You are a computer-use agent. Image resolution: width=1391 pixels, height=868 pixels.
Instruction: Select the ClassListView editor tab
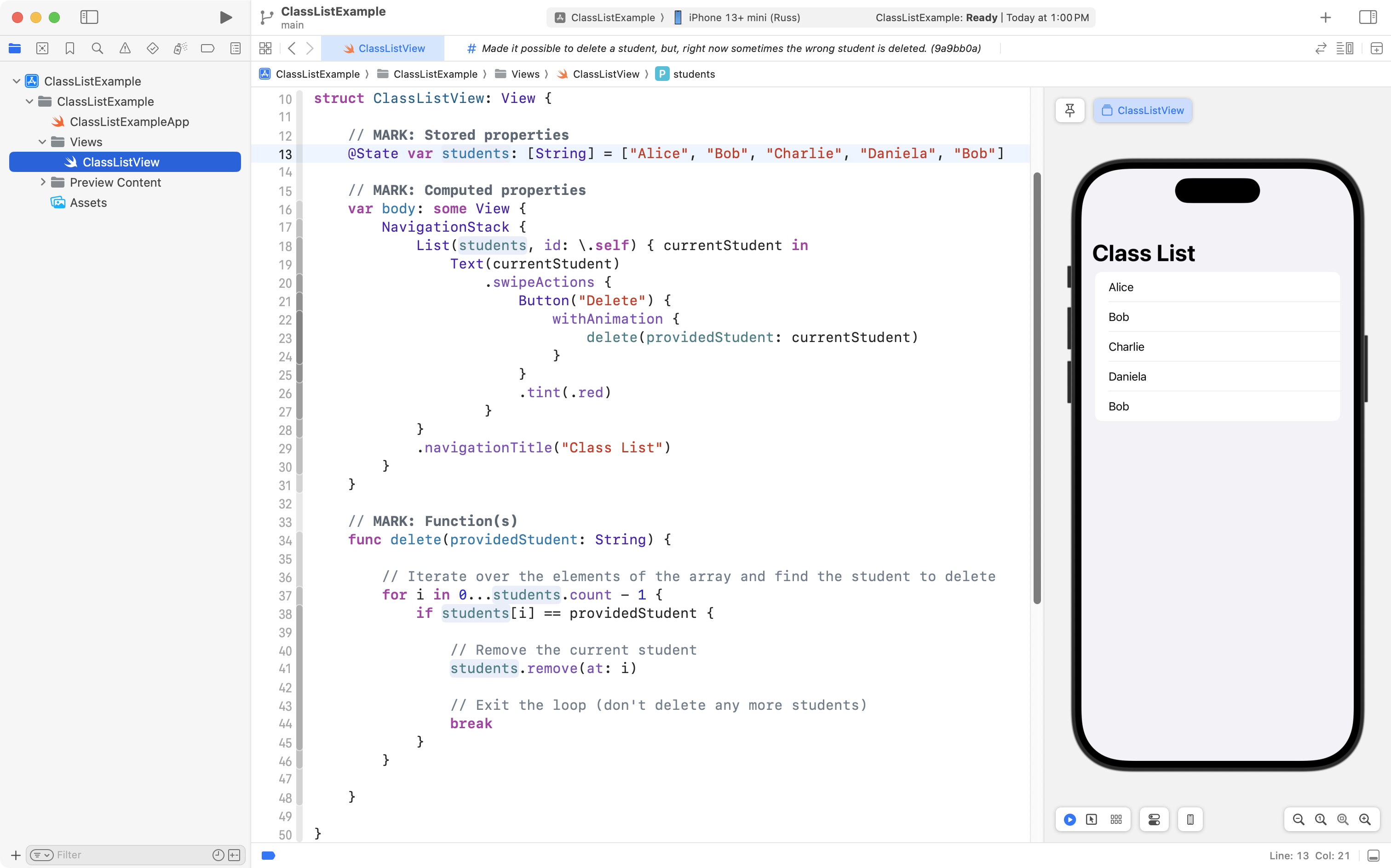(384, 48)
